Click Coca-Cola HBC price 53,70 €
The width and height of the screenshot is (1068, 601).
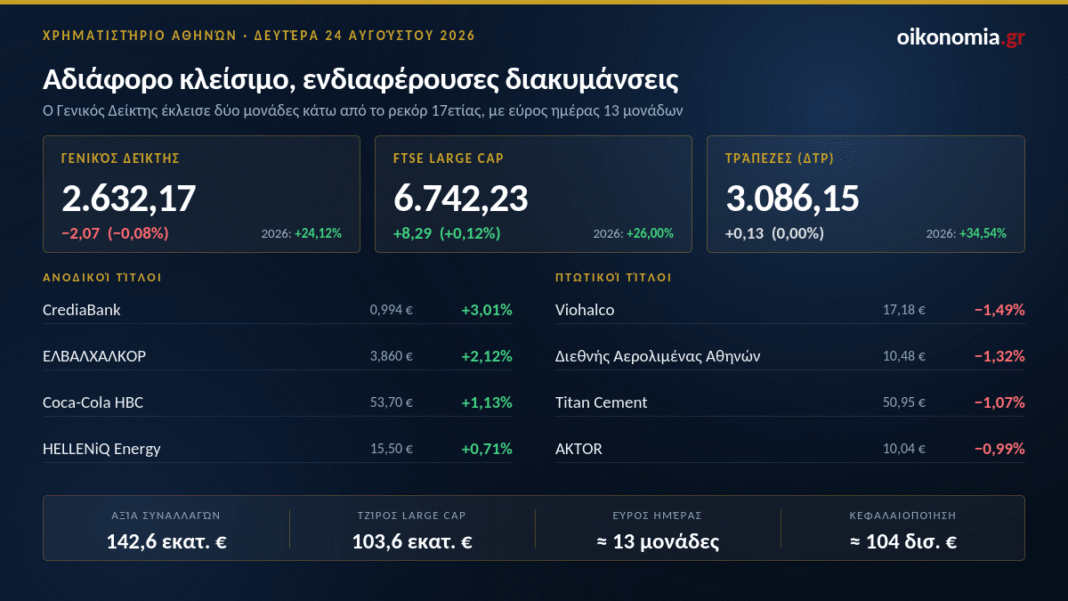[391, 403]
